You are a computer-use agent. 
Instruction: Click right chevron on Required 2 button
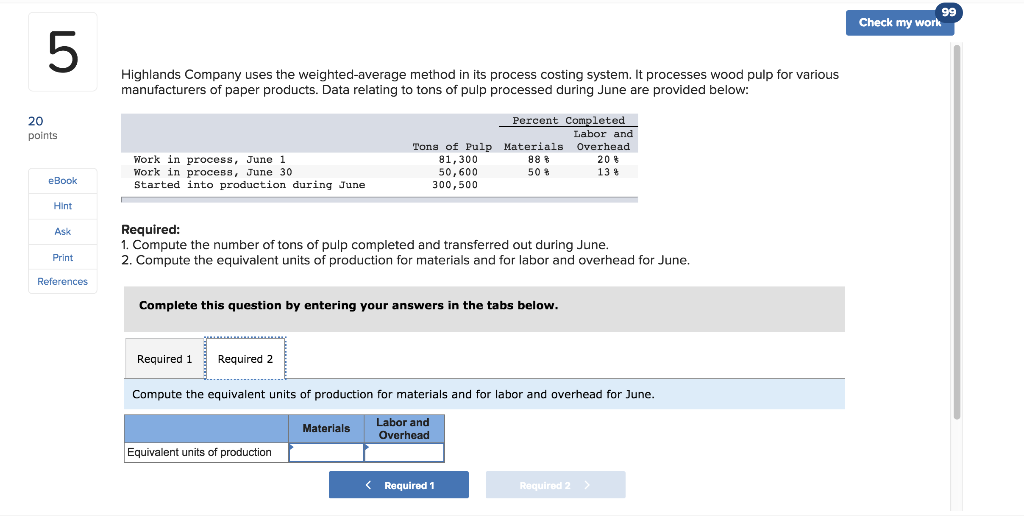pyautogui.click(x=587, y=485)
